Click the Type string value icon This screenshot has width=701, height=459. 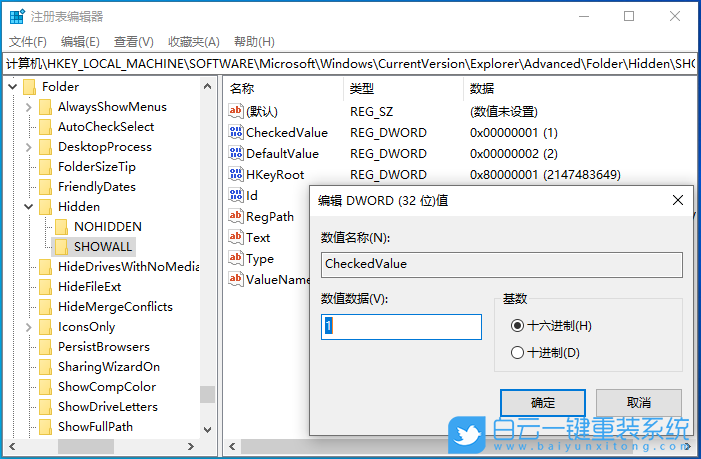[x=236, y=258]
